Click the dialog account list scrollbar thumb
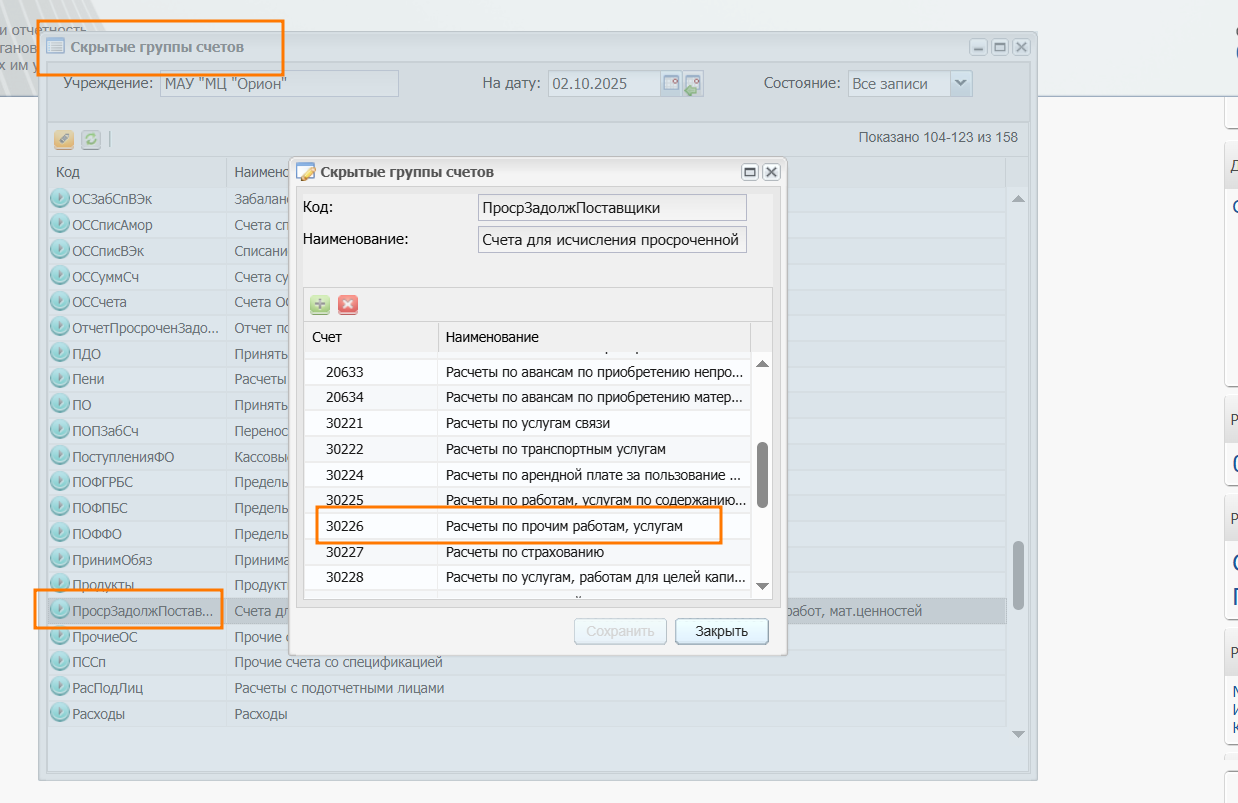 pyautogui.click(x=762, y=475)
